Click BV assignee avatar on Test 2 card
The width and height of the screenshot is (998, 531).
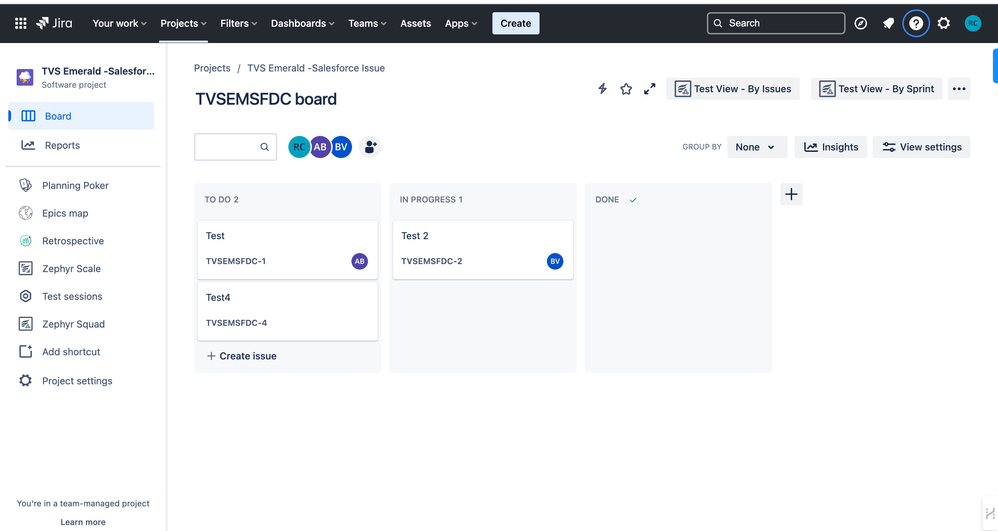555,261
